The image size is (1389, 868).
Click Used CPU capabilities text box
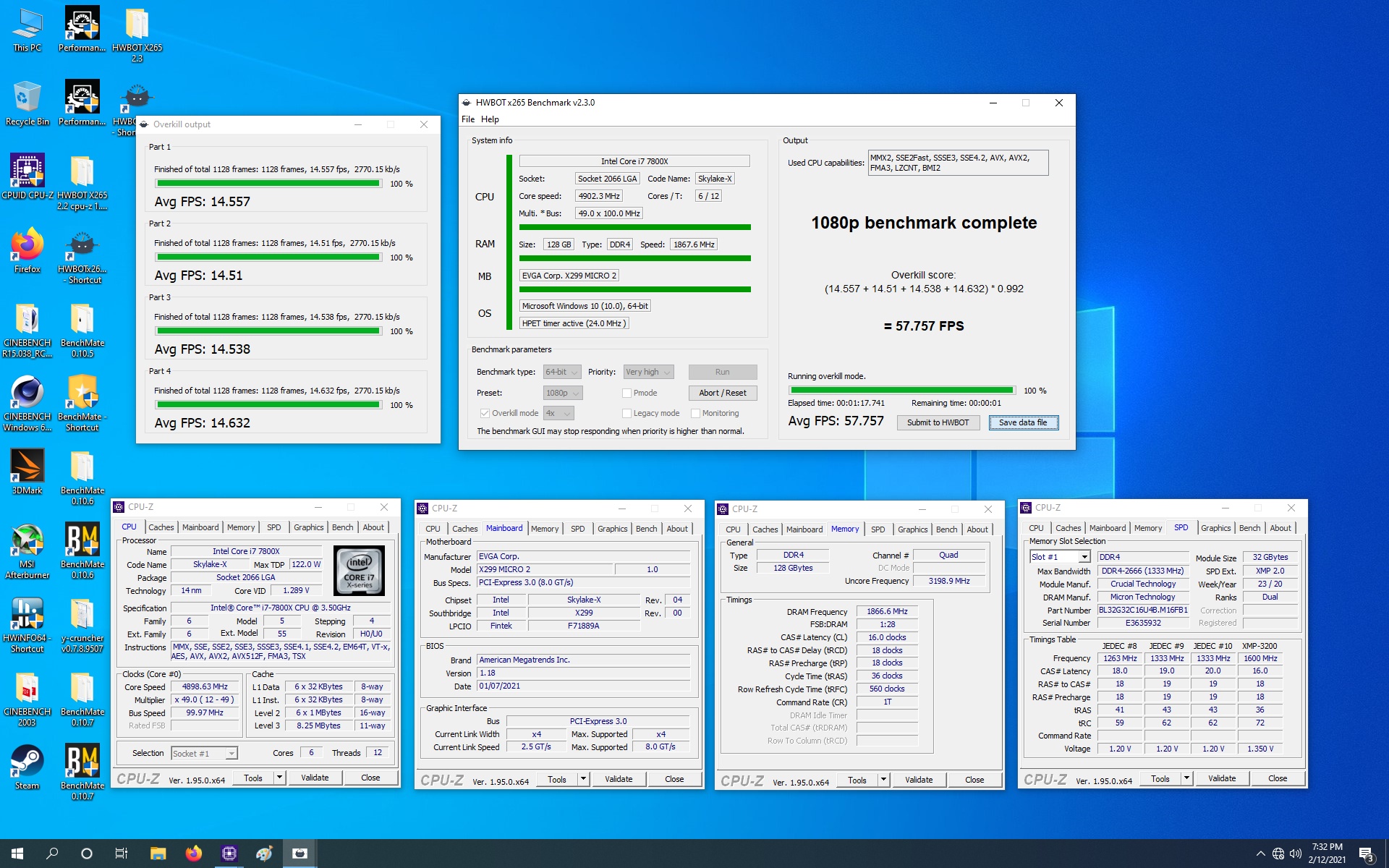coord(958,163)
